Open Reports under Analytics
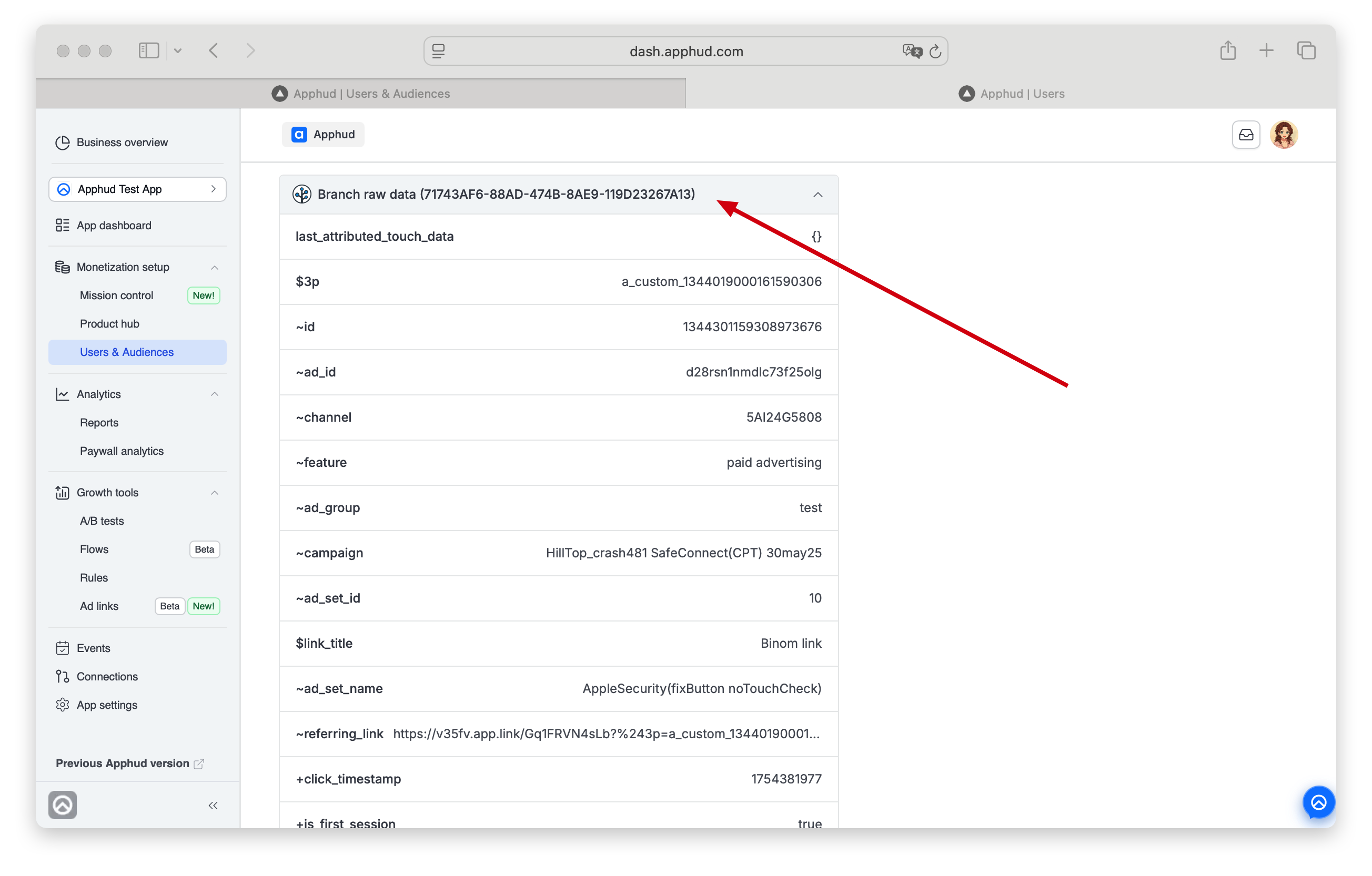This screenshot has height=876, width=1372. 99,423
